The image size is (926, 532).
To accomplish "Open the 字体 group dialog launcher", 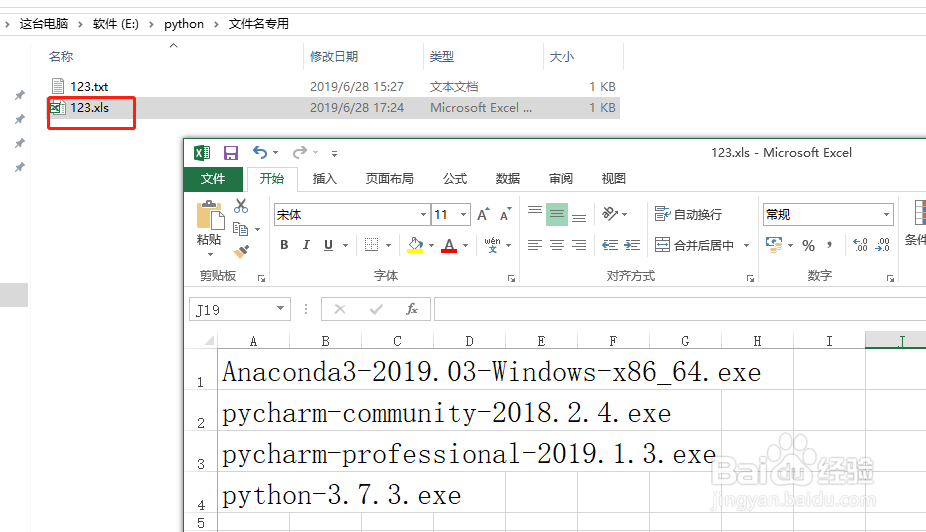I will pyautogui.click(x=511, y=278).
